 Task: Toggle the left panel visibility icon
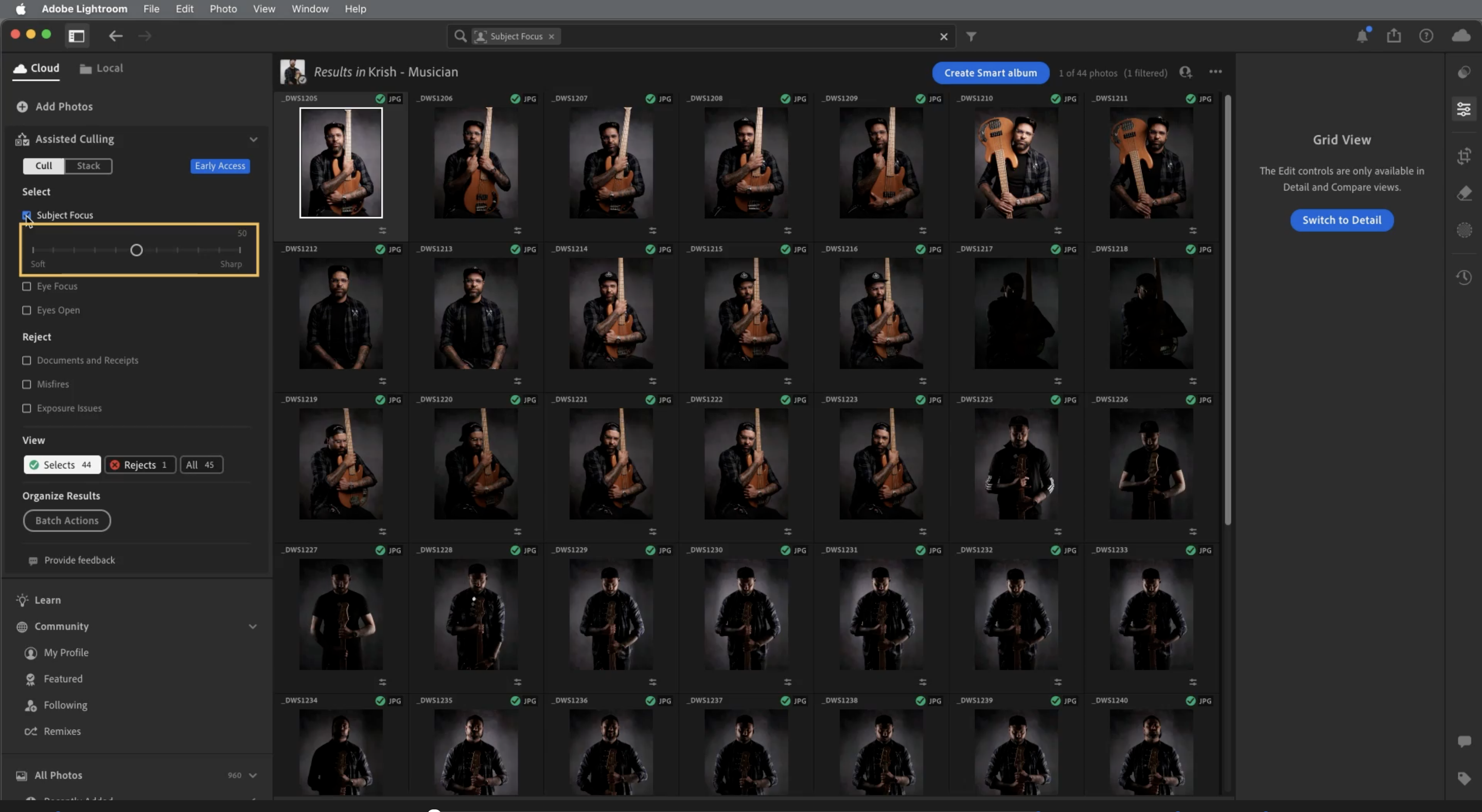(x=77, y=36)
